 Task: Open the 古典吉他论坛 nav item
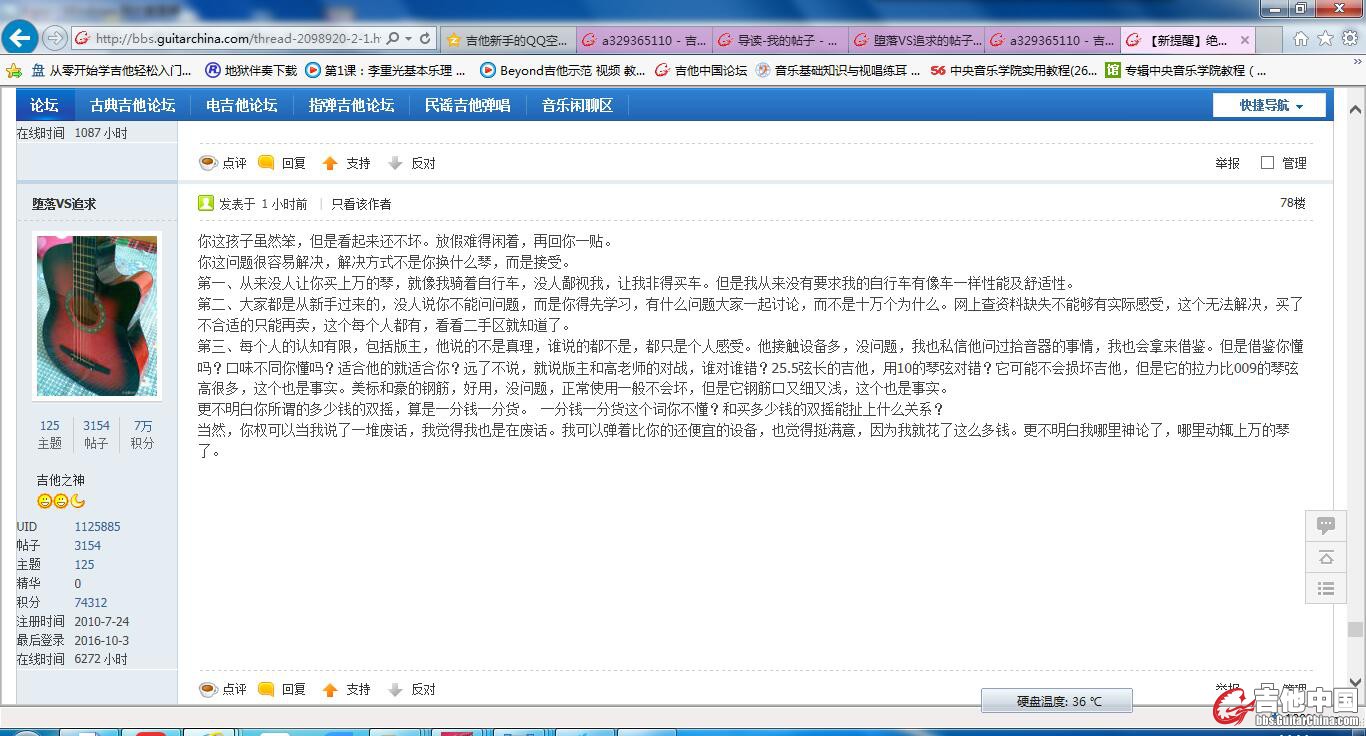click(132, 105)
